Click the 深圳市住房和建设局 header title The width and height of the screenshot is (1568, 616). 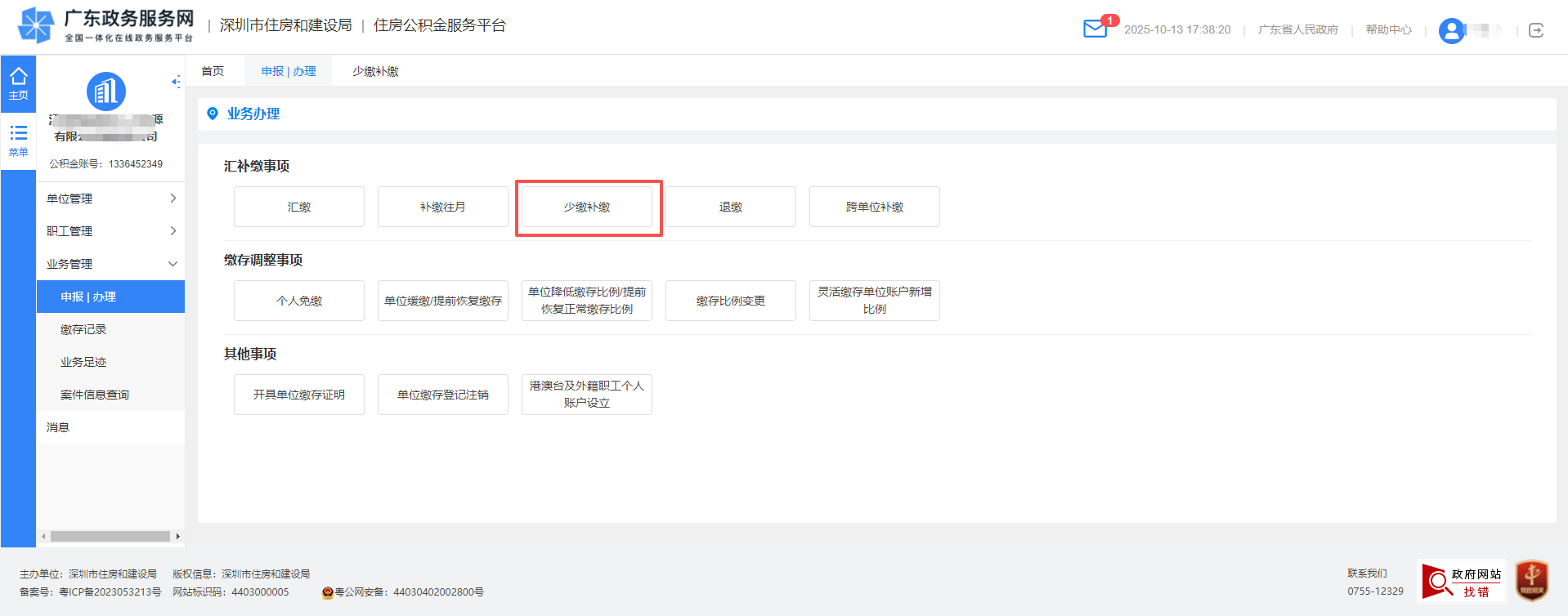pos(286,25)
